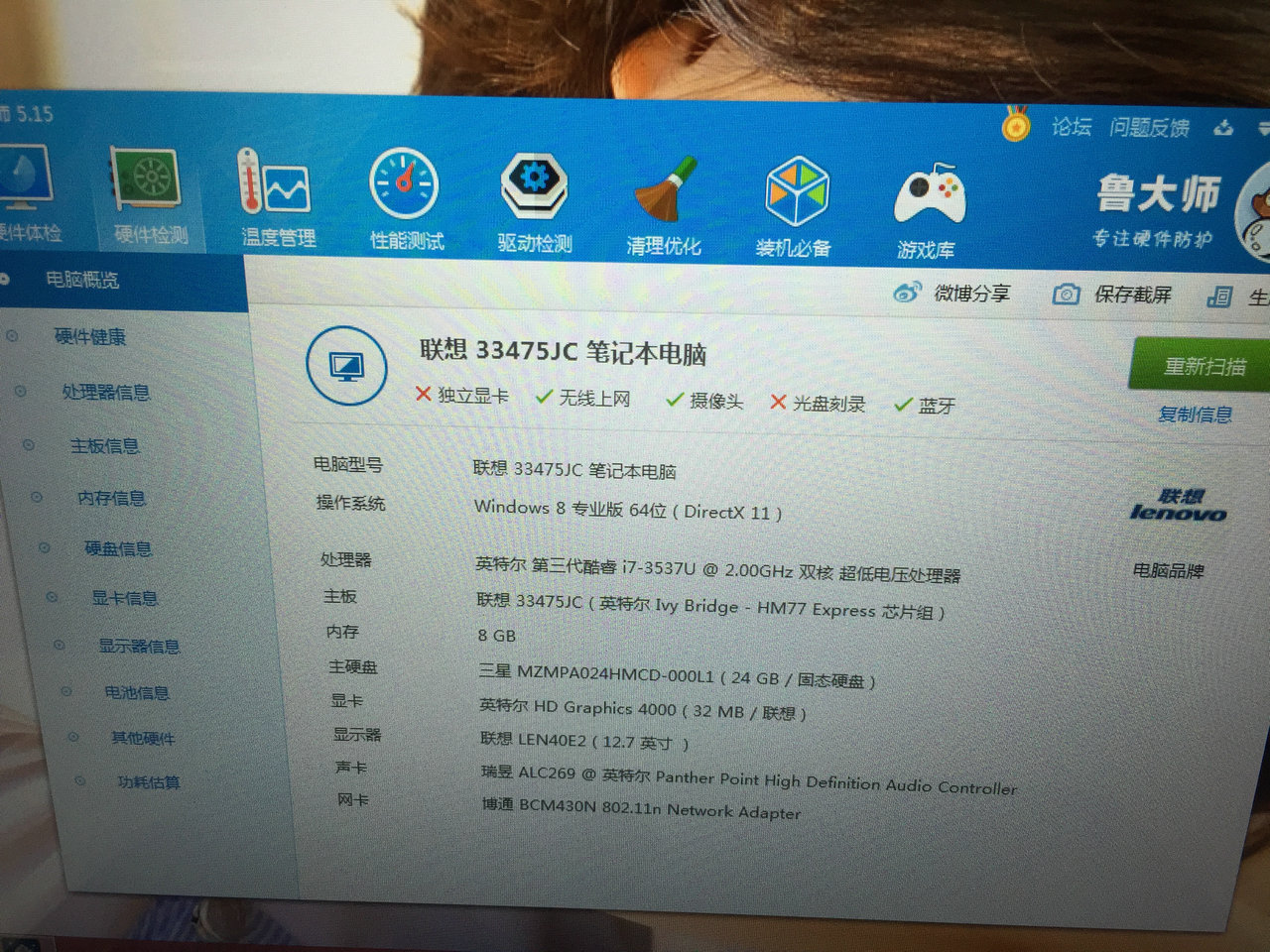
Task: Click the 摄像头 check status
Action: coord(704,401)
